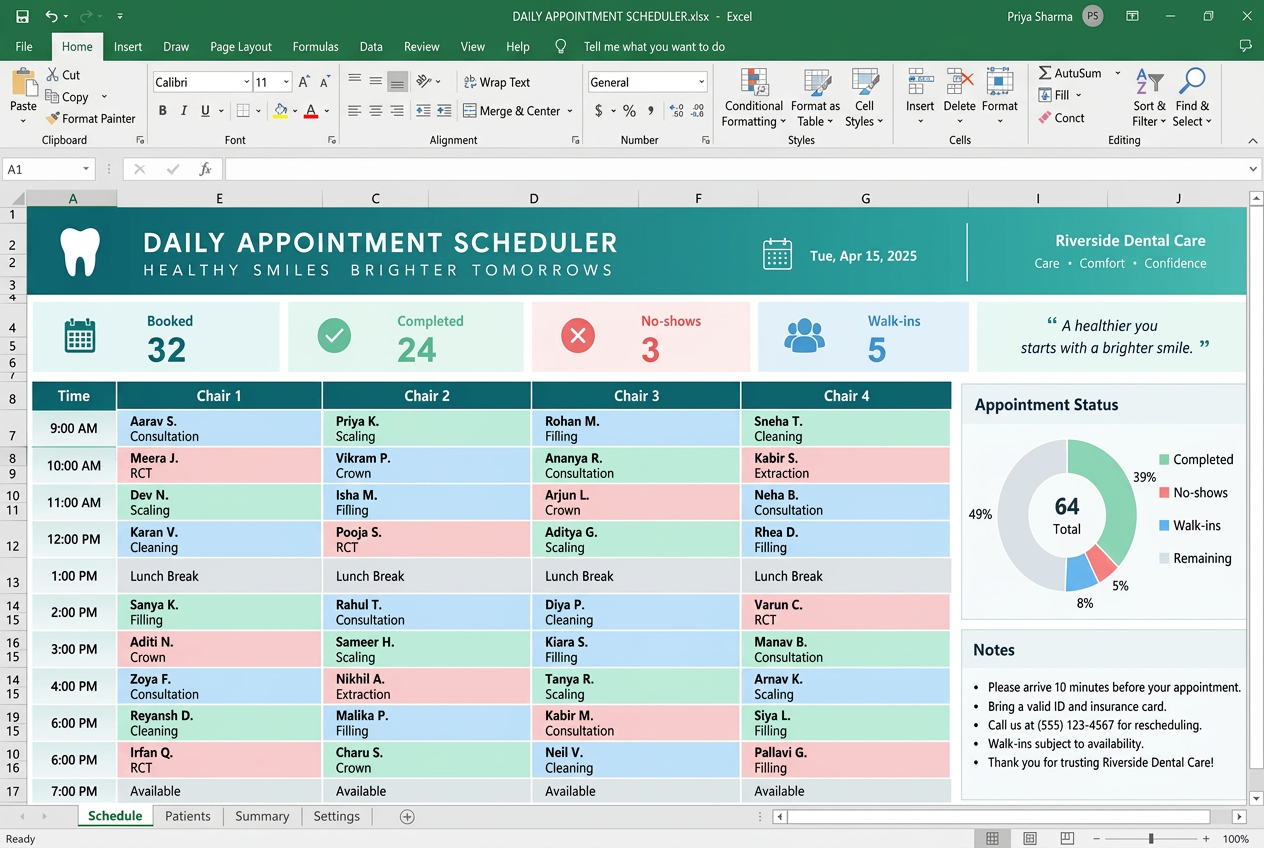1264x848 pixels.
Task: Click the Copy icon in Clipboard group
Action: pos(53,97)
